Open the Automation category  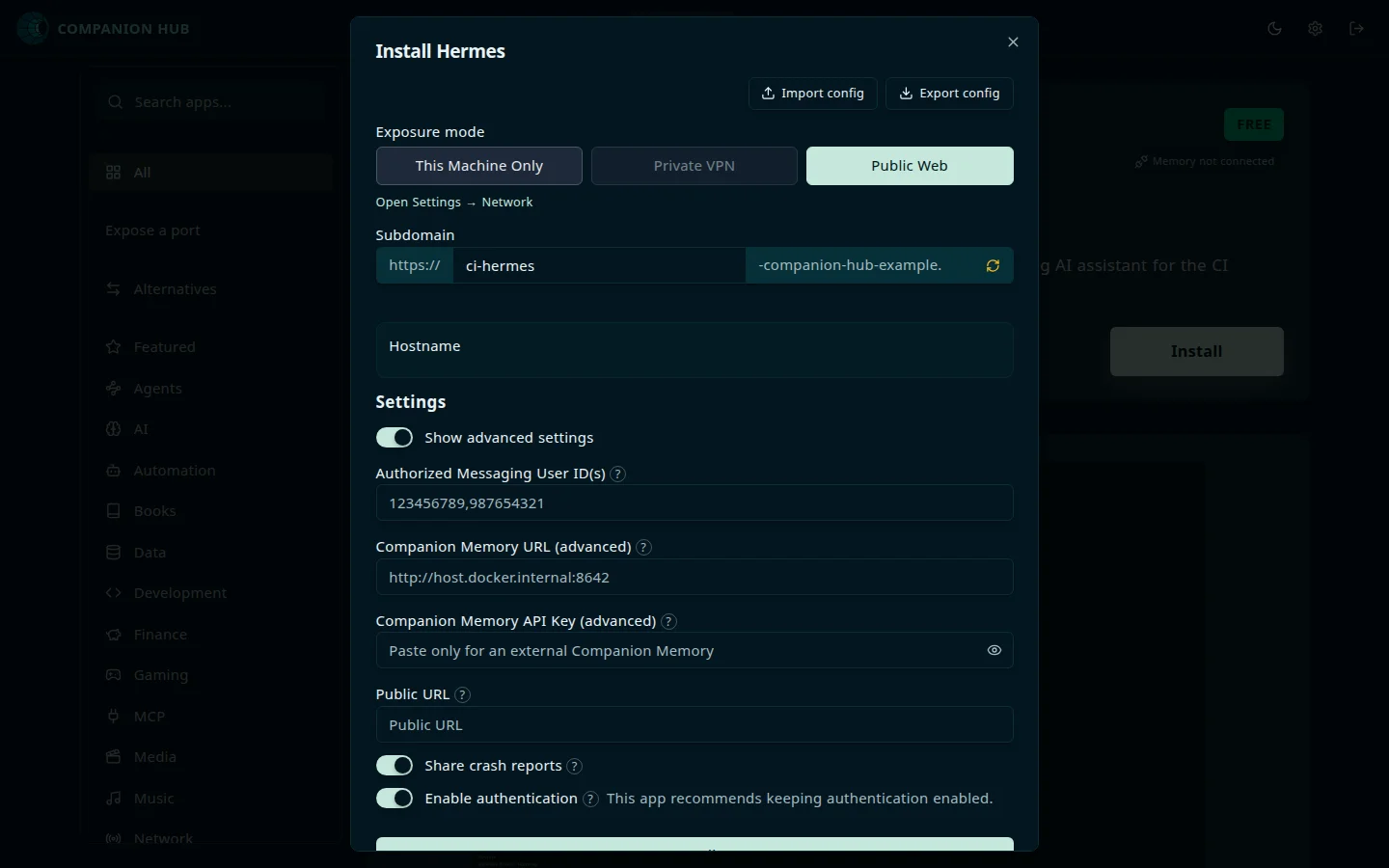pos(210,471)
